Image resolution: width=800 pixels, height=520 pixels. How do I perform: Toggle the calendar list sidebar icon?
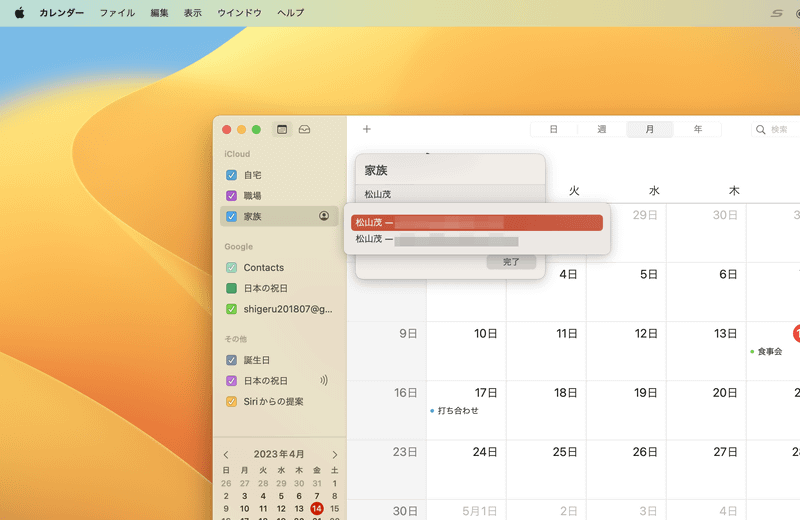point(282,130)
